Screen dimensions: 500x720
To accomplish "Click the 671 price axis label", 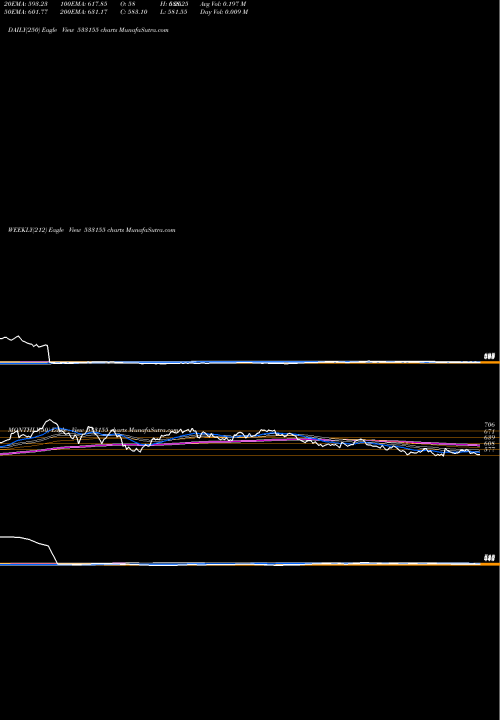I will click(489, 432).
